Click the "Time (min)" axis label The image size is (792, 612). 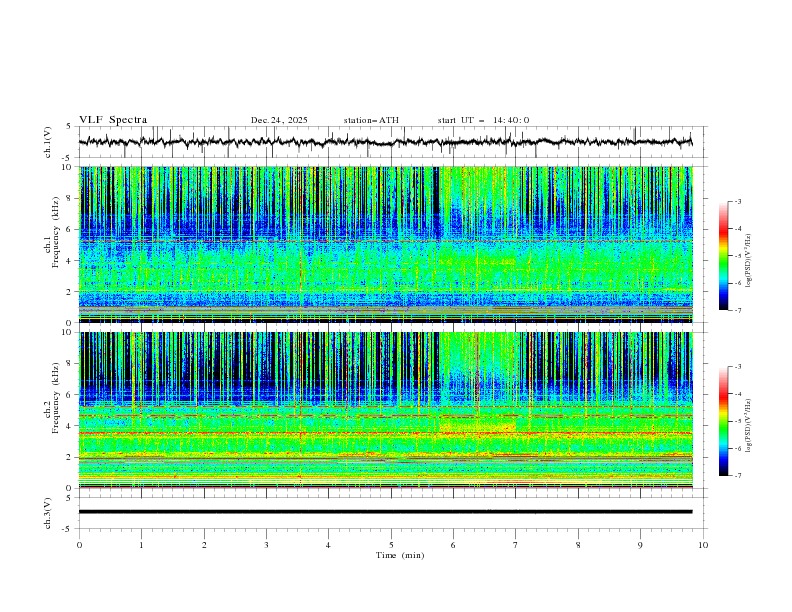click(x=400, y=555)
